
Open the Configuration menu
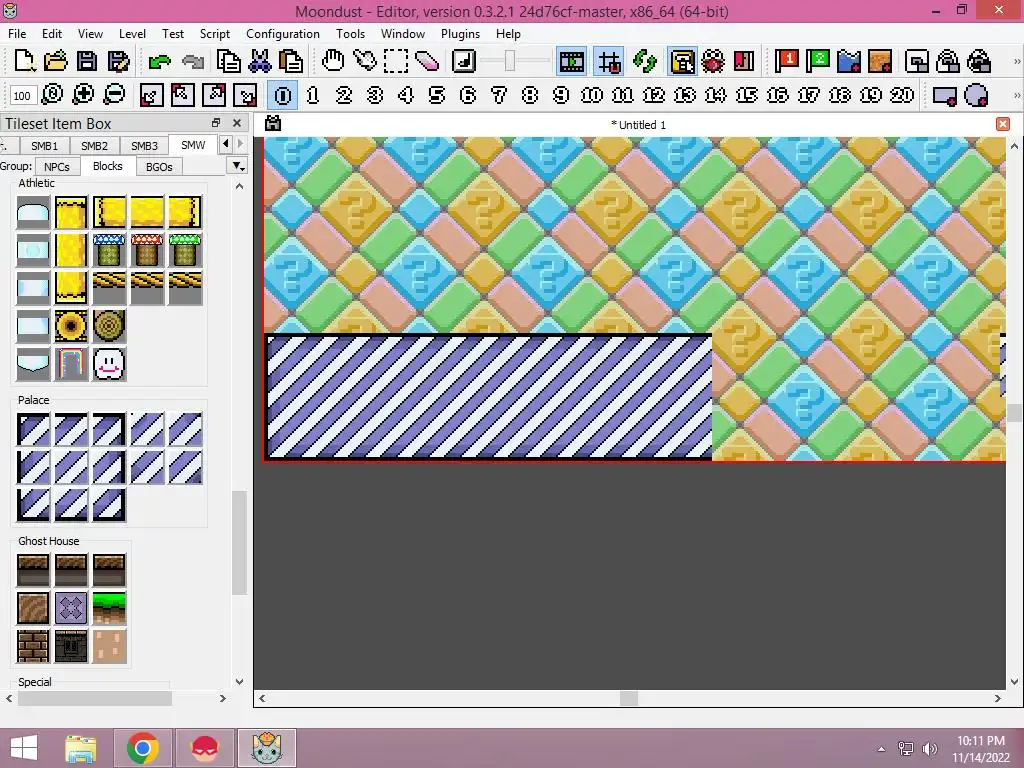pyautogui.click(x=283, y=34)
